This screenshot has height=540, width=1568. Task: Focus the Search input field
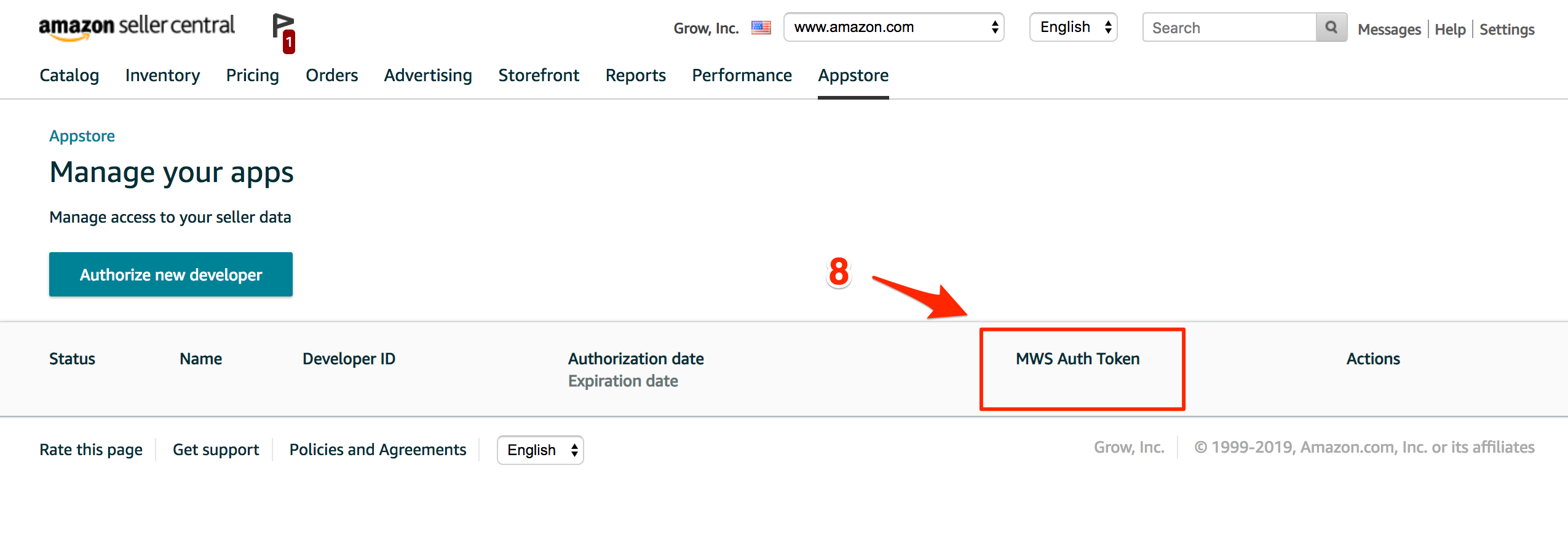coord(1230,28)
